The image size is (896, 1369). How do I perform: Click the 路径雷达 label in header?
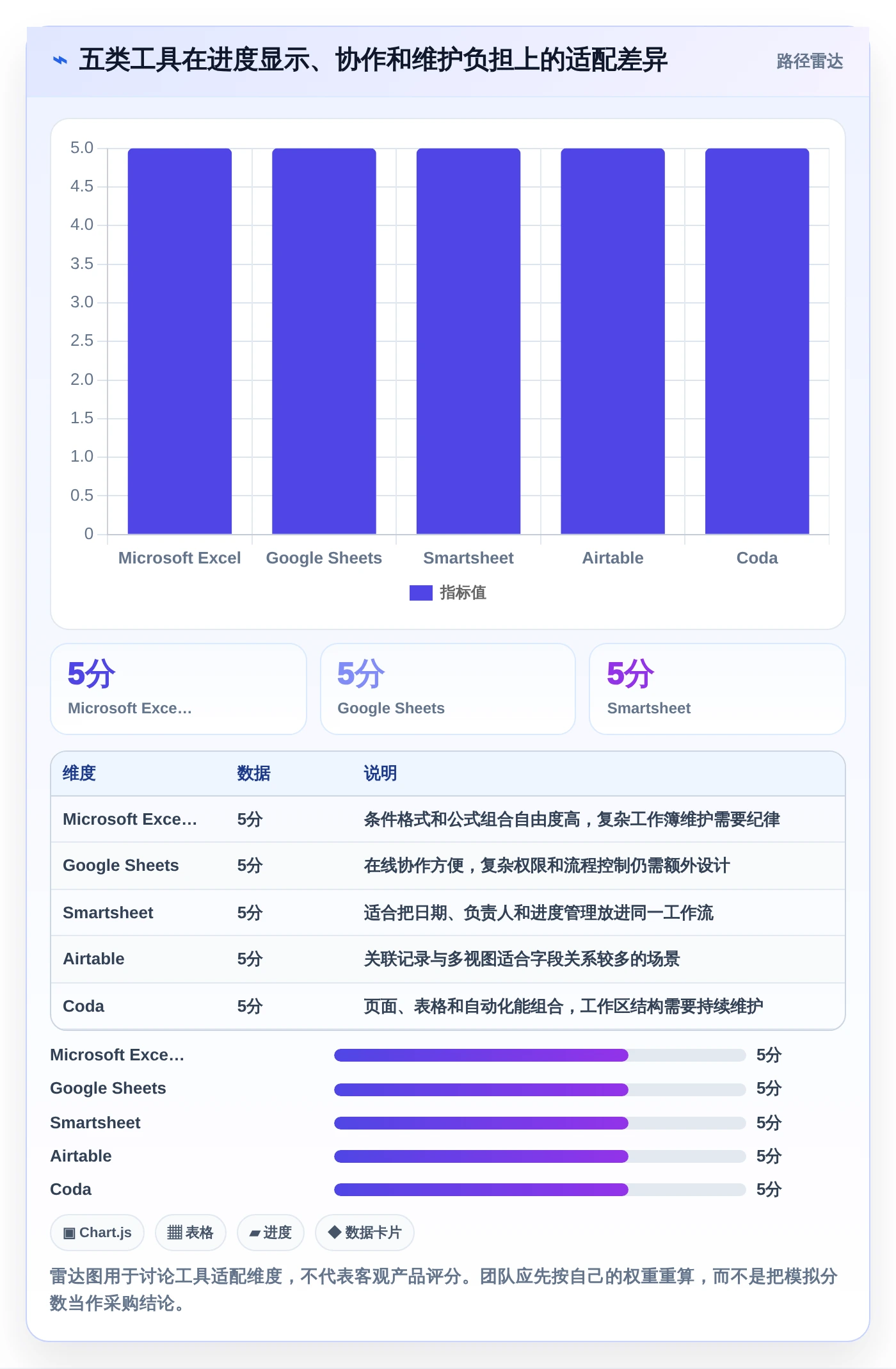pyautogui.click(x=810, y=61)
